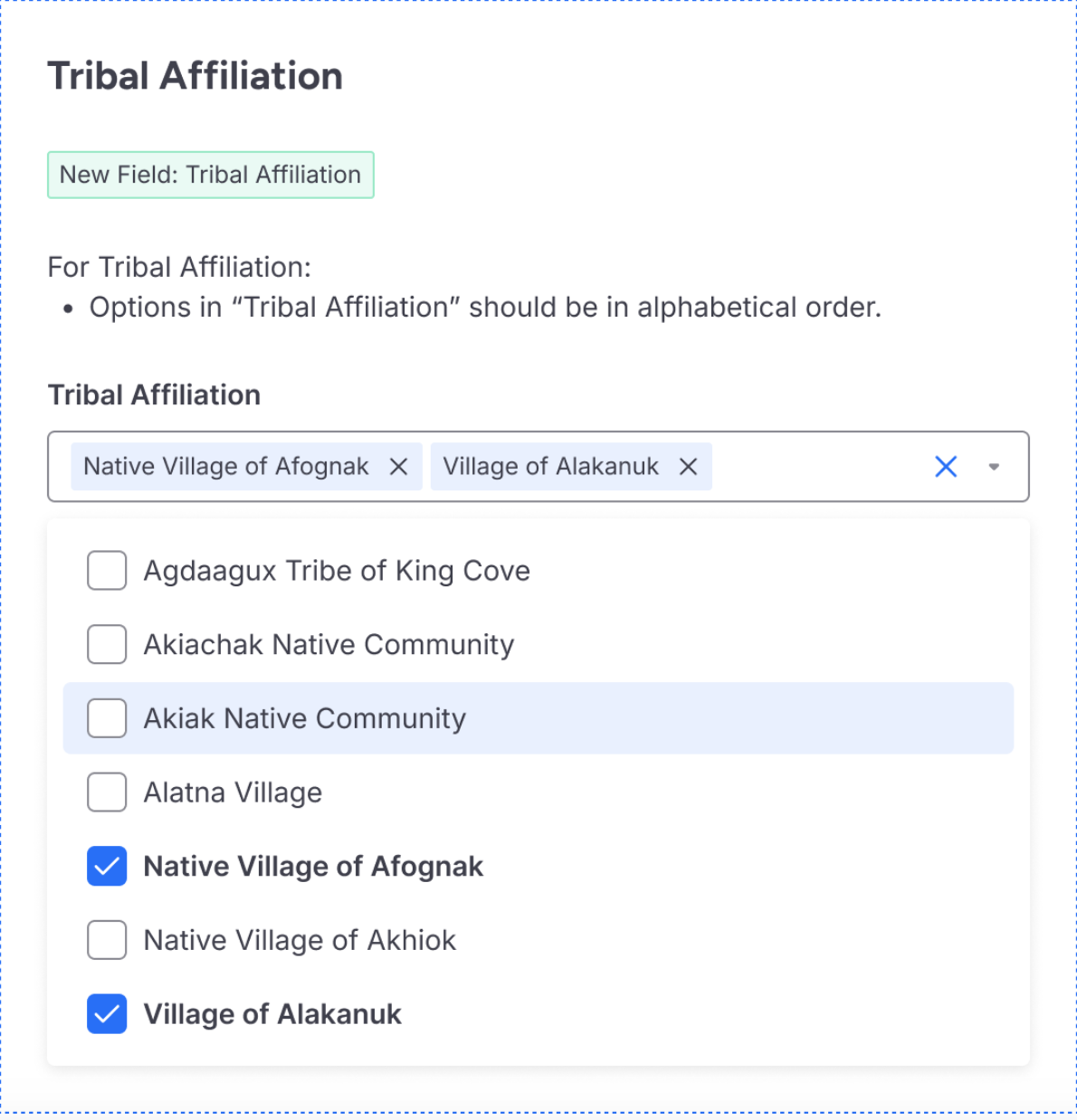Viewport: 1077px width, 1120px height.
Task: Check the Native Village of Akhiok box
Action: [107, 941]
